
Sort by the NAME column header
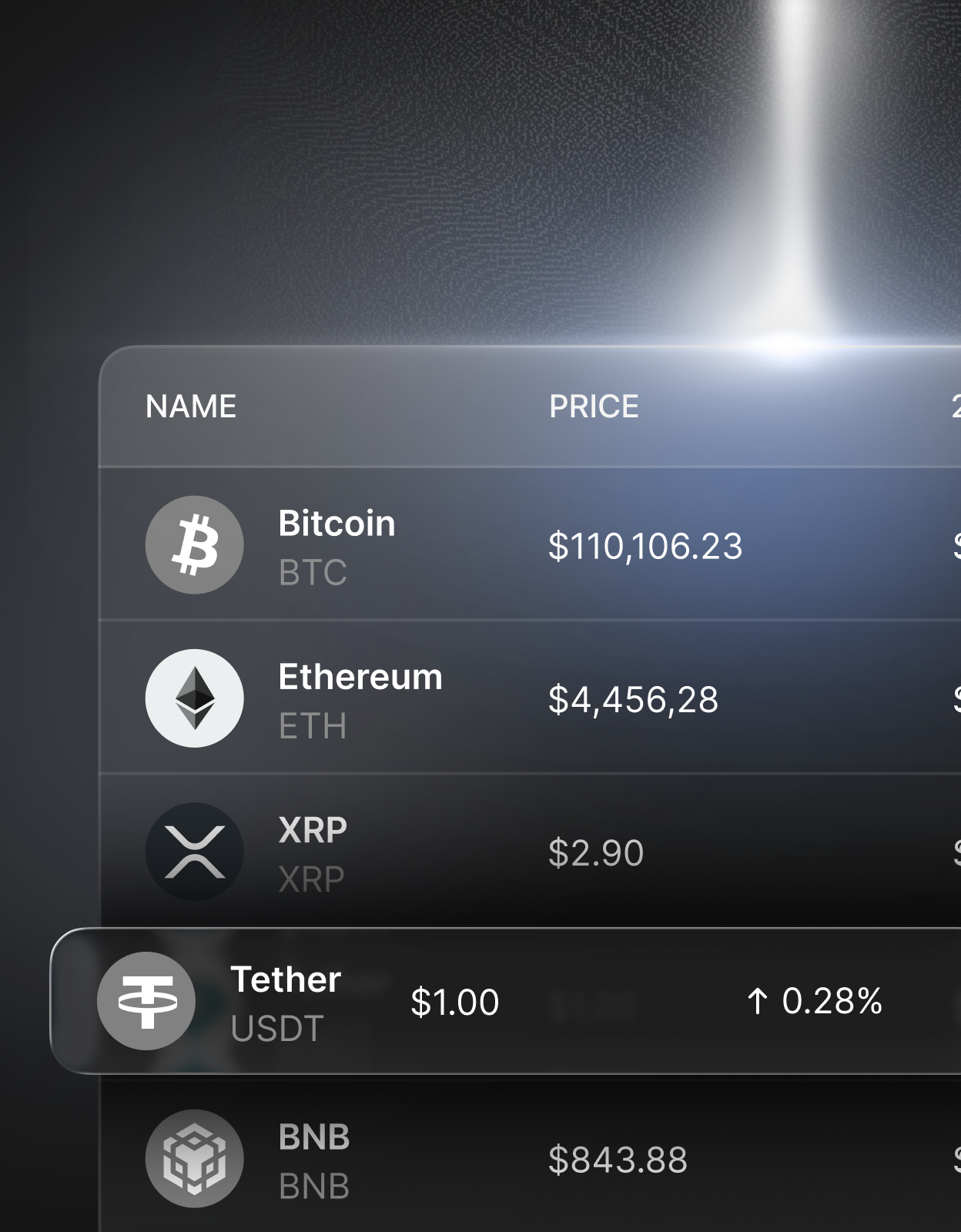(191, 407)
